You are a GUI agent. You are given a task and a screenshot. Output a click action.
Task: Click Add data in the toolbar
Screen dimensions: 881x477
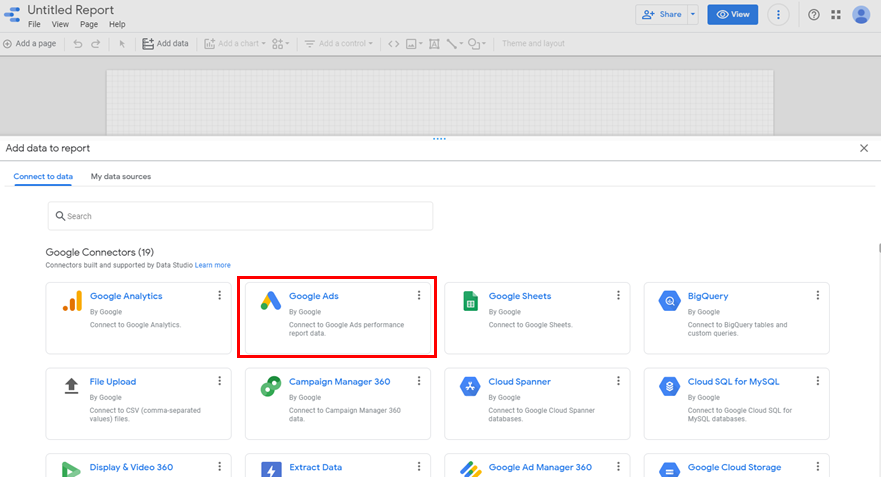pyautogui.click(x=165, y=43)
